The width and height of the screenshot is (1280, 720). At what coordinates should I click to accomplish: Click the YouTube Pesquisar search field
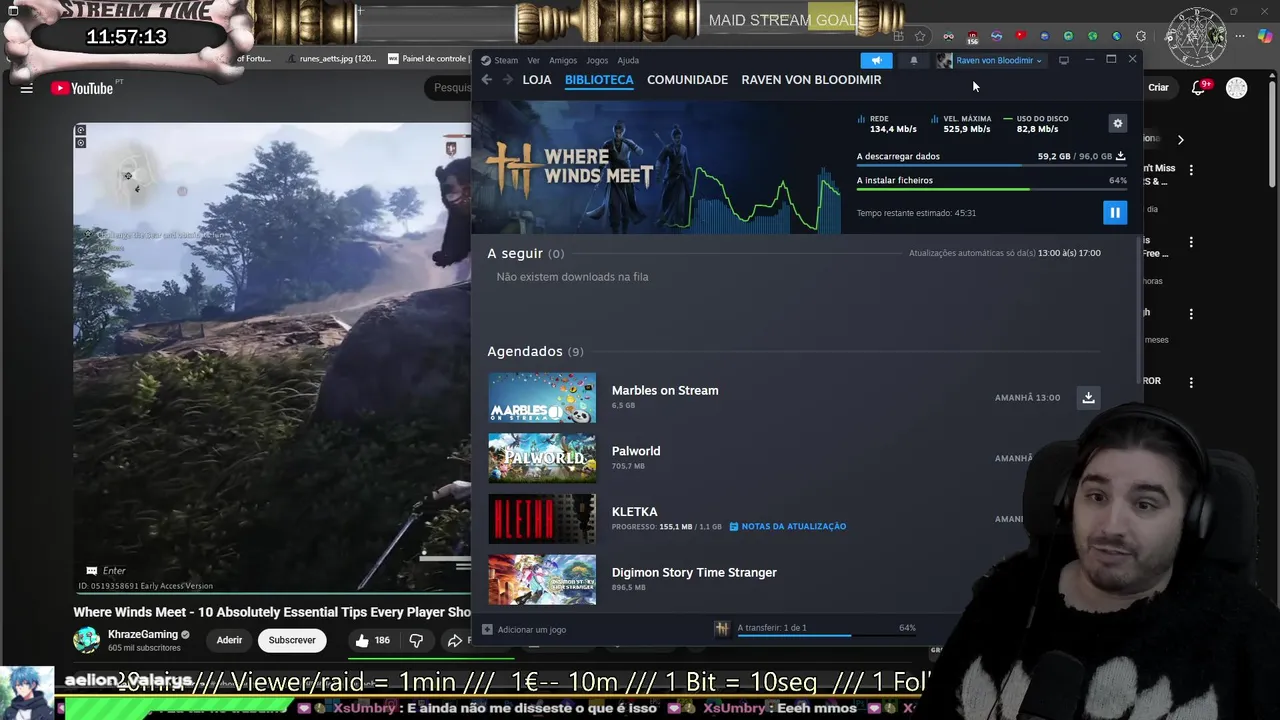pyautogui.click(x=450, y=88)
